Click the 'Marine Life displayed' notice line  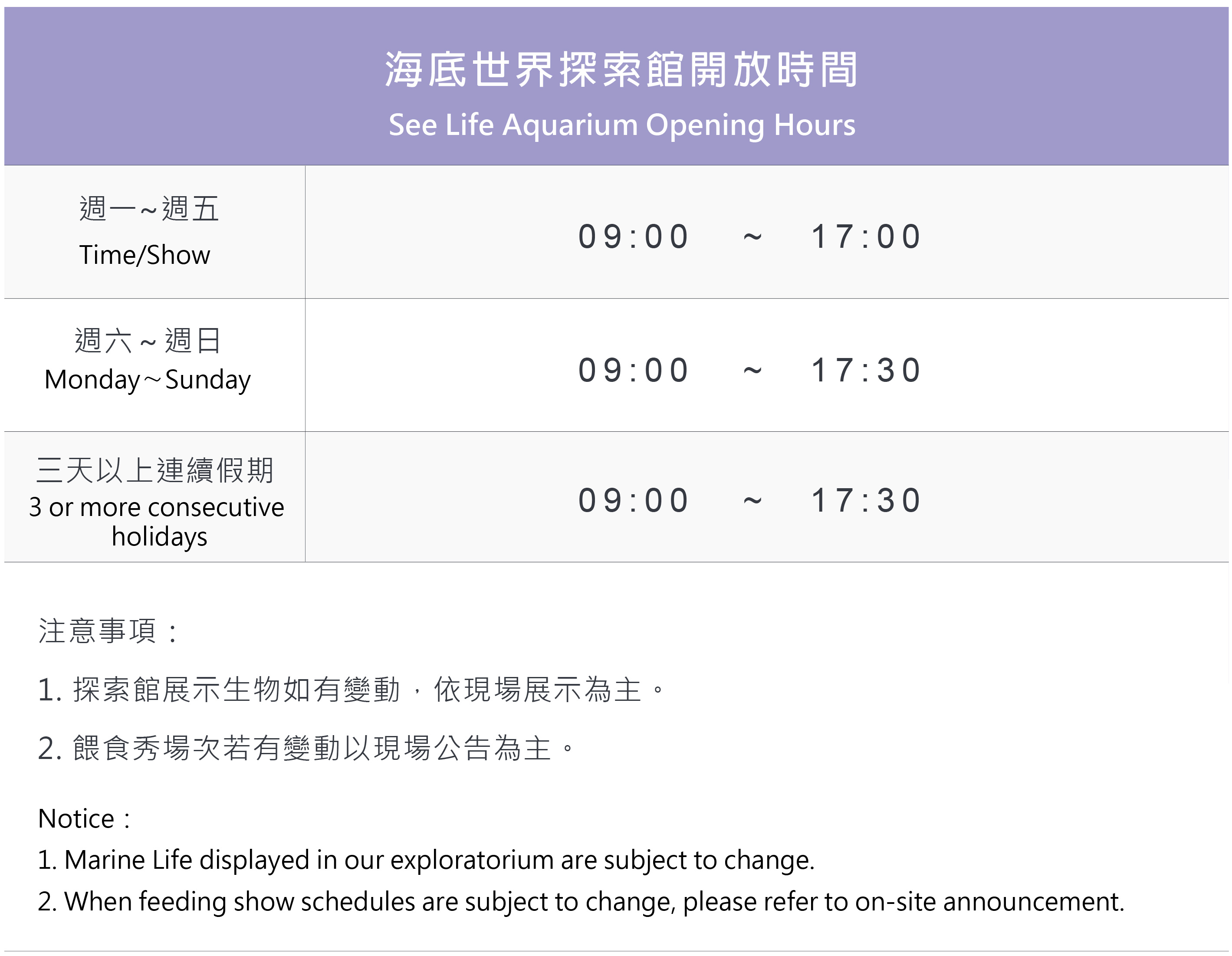pos(426,860)
